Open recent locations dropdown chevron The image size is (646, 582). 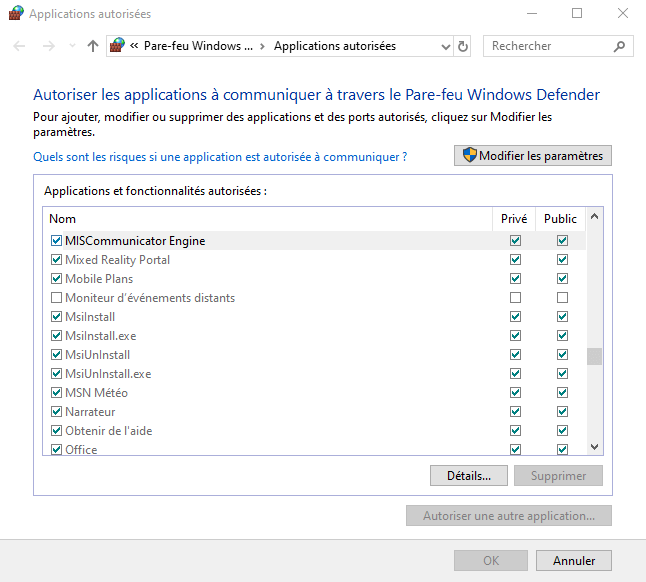tap(71, 46)
